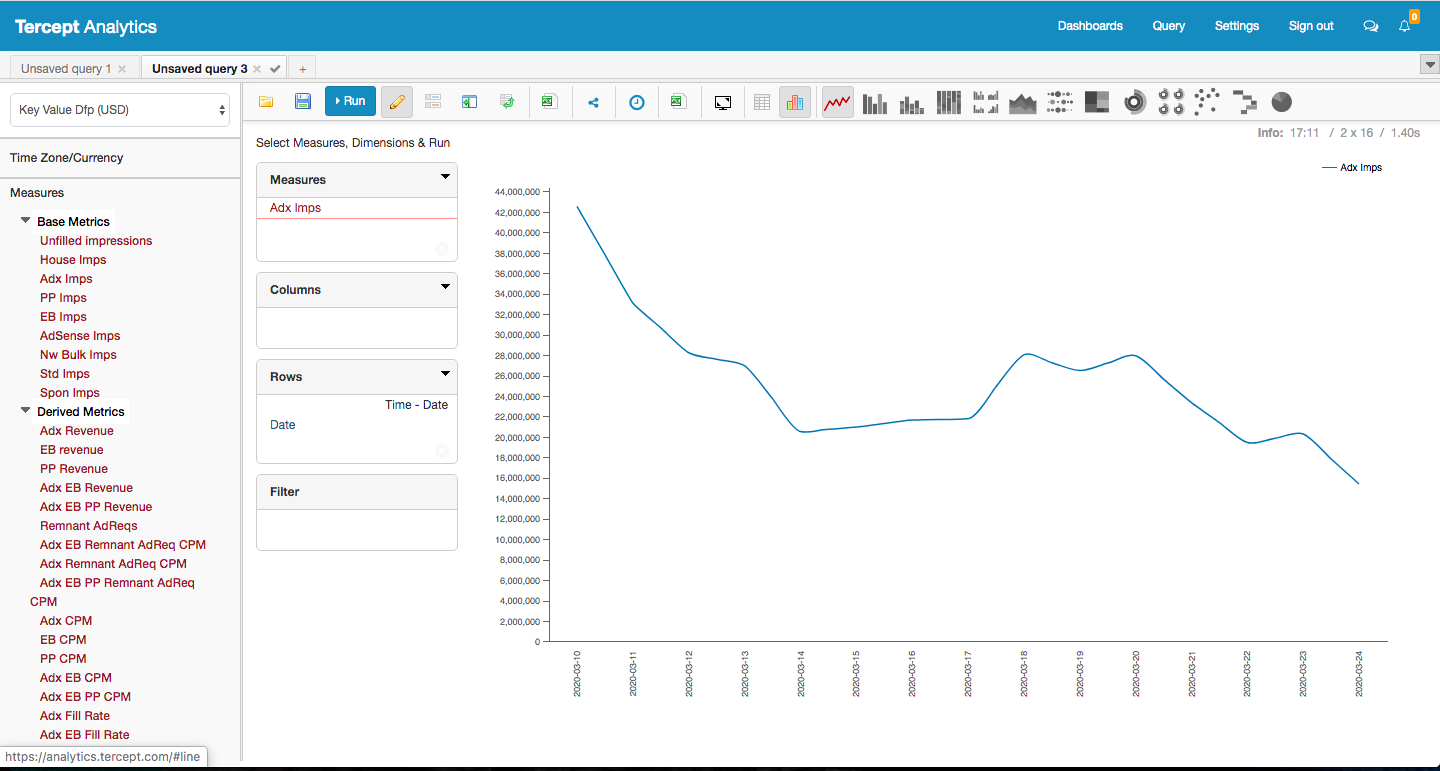Viewport: 1440px width, 771px height.
Task: Select the dot grid chart icon
Action: pyautogui.click(x=1060, y=102)
